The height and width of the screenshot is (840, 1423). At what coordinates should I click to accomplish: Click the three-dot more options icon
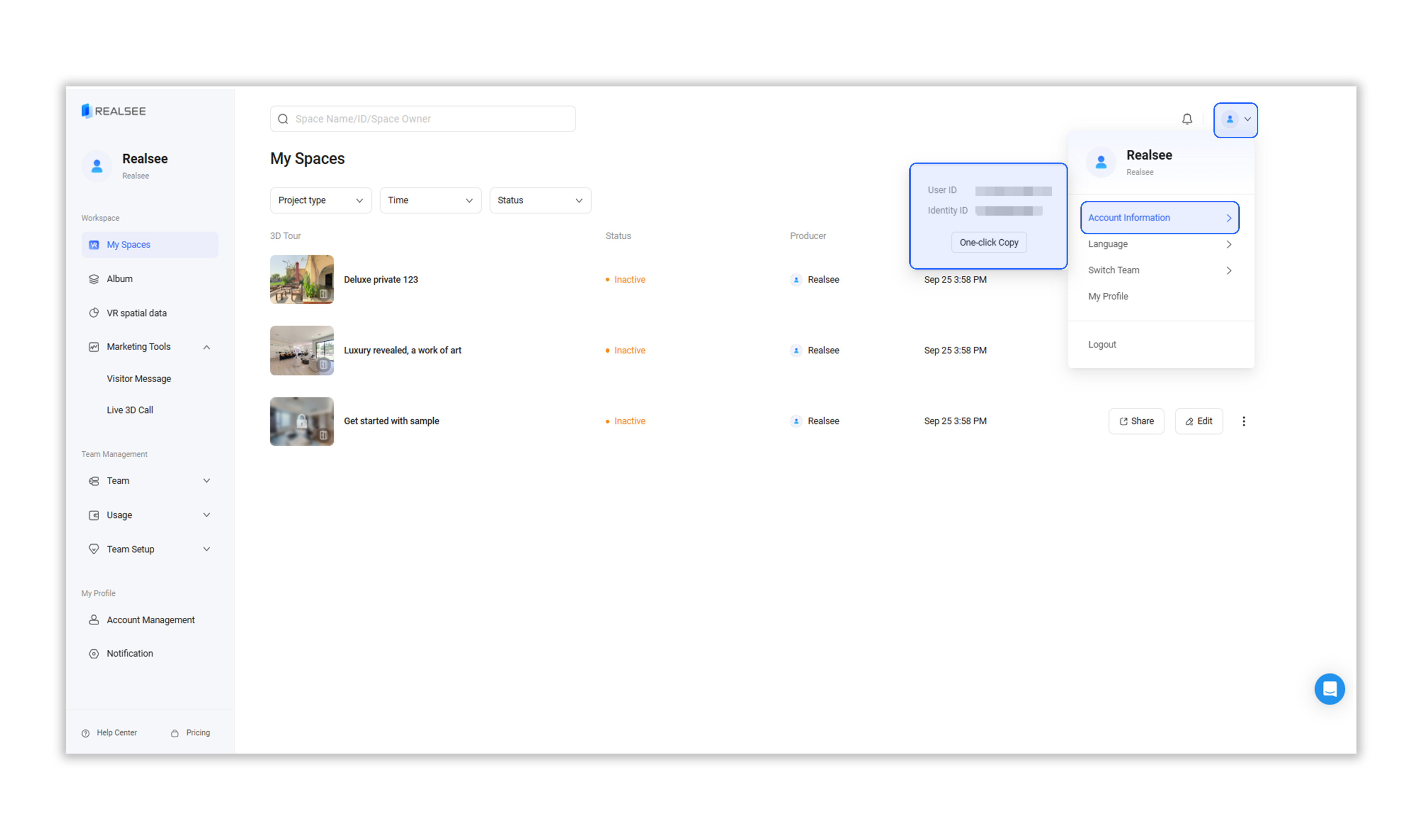pos(1243,421)
